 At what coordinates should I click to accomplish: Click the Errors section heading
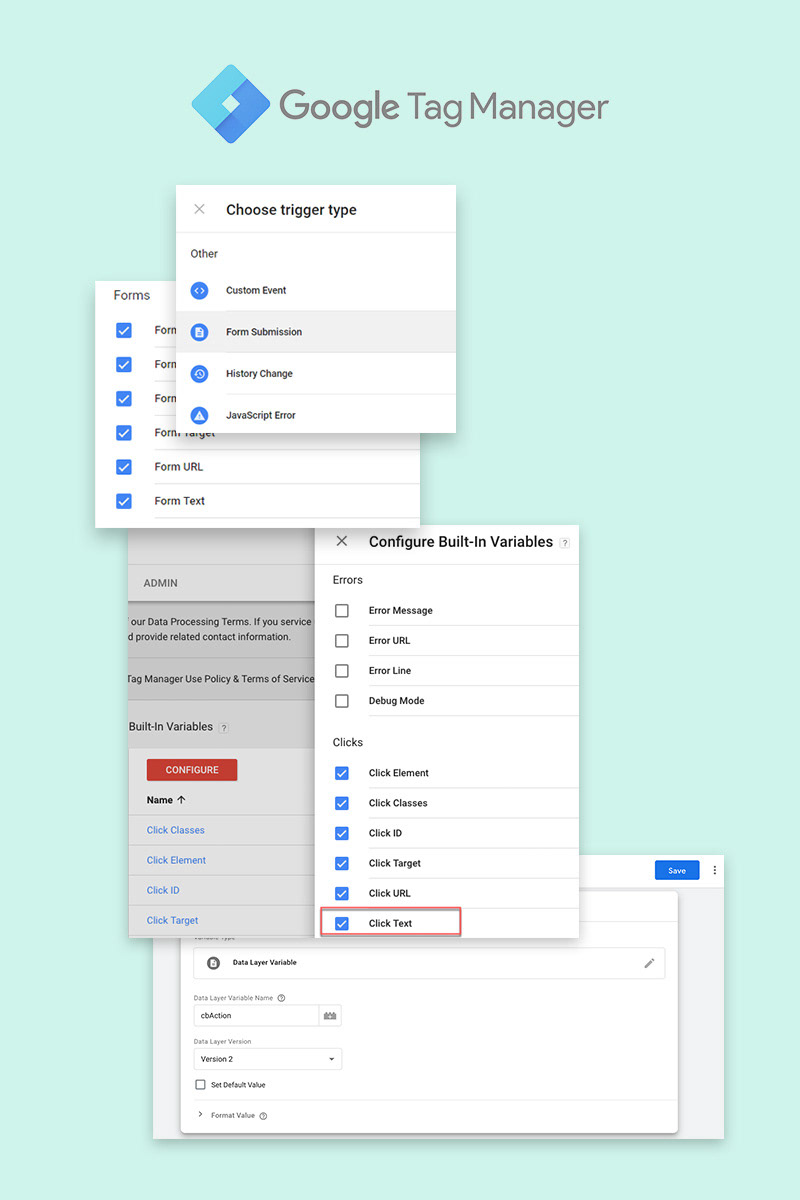click(347, 580)
